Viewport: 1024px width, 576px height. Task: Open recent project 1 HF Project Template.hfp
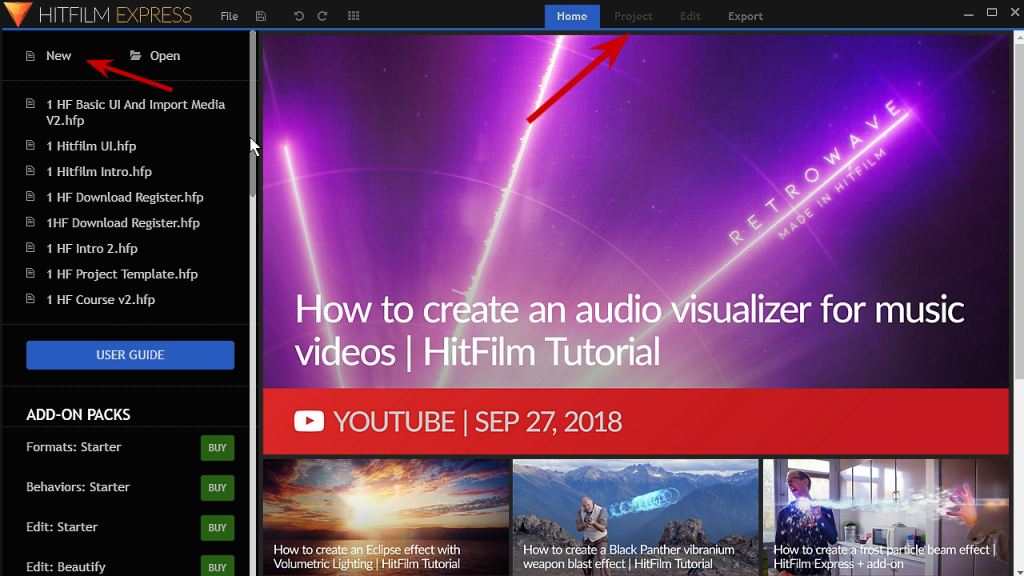[121, 274]
